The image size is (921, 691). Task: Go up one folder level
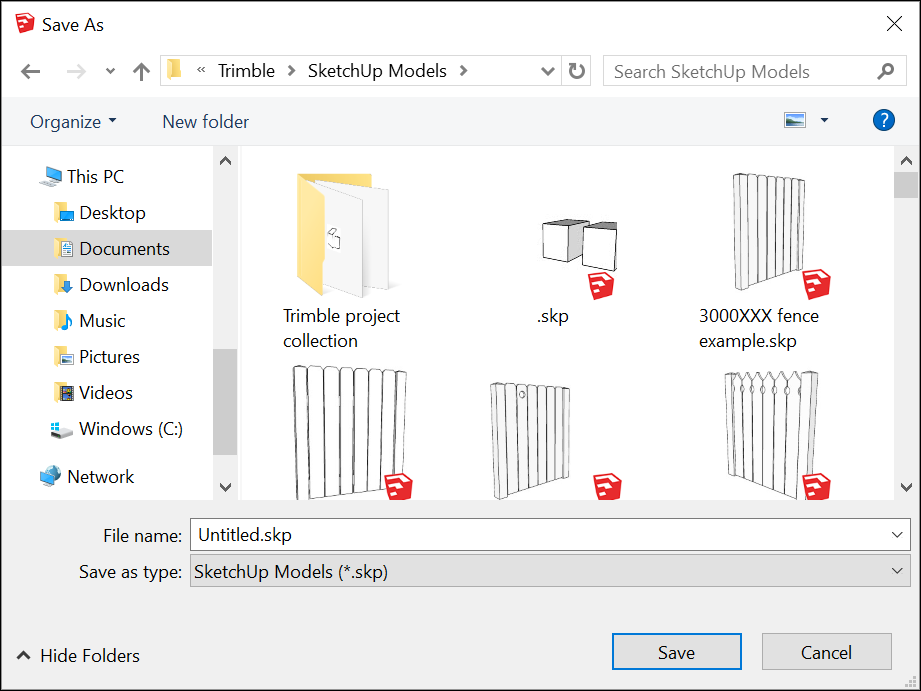click(141, 72)
